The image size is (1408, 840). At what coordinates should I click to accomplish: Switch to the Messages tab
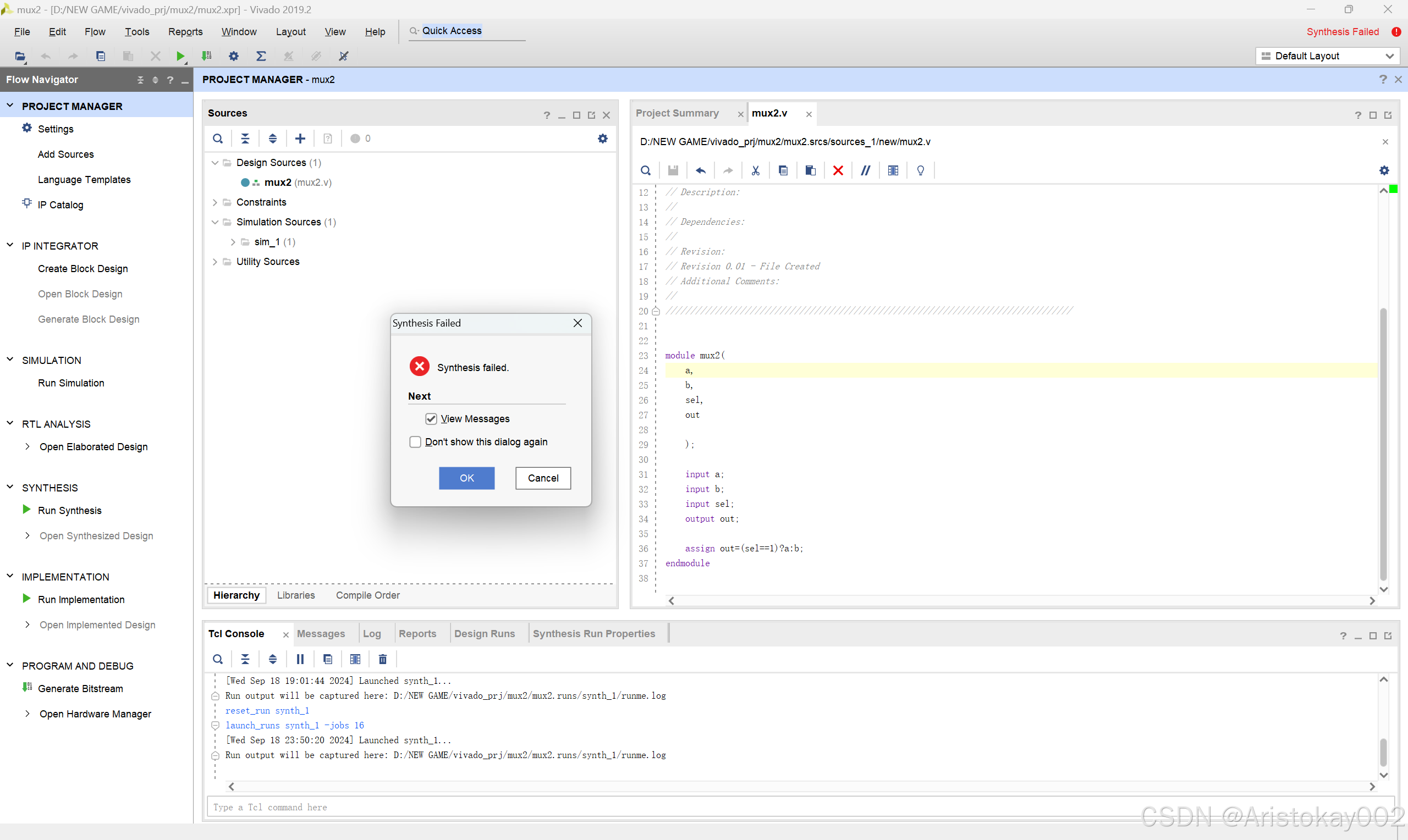[321, 634]
